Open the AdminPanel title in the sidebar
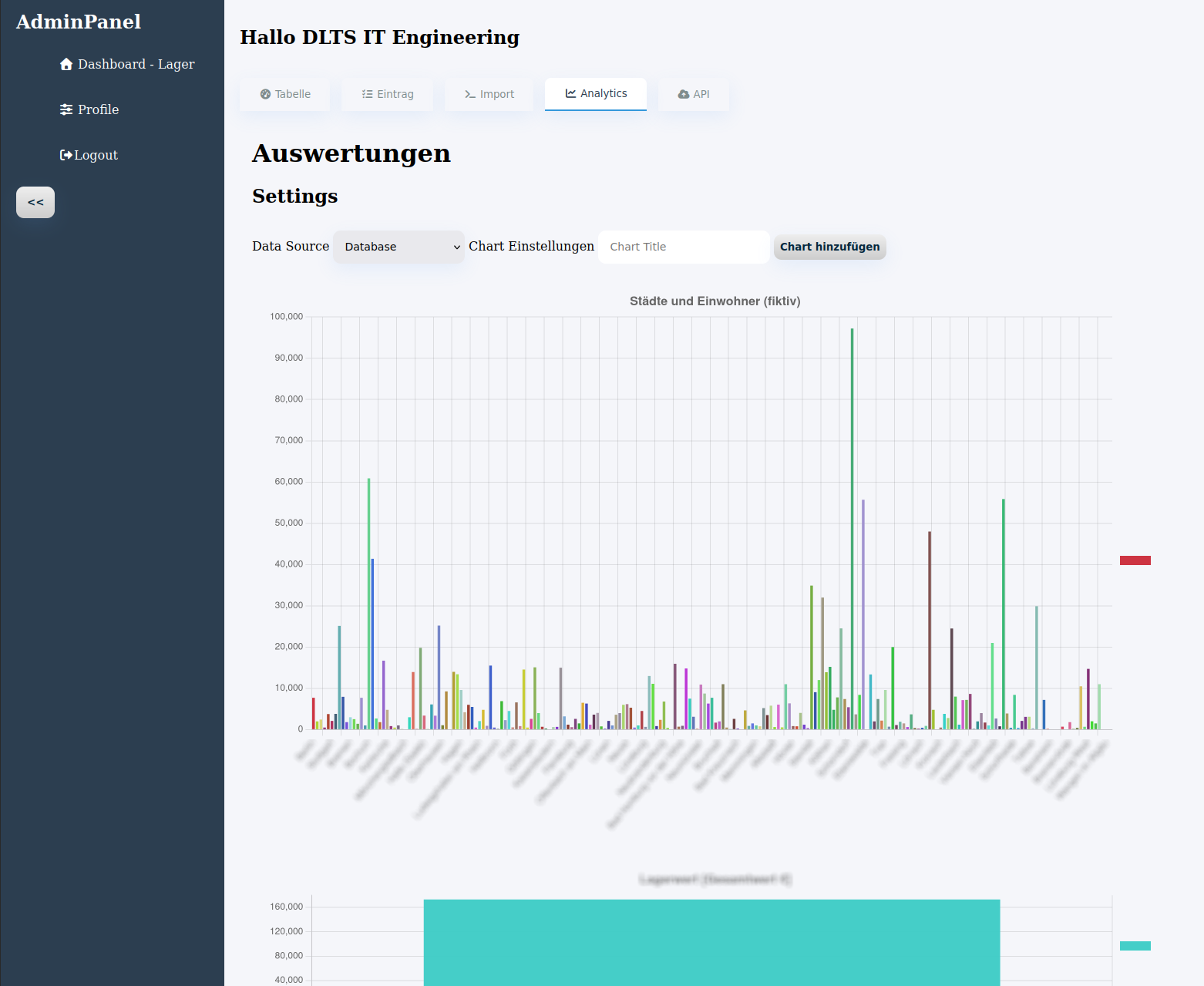This screenshot has height=986, width=1204. (79, 22)
